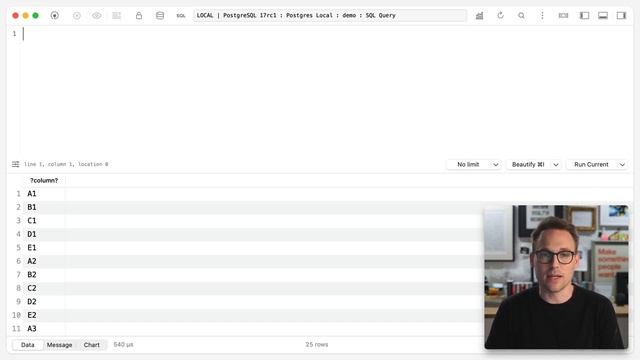Expand the arrow beside Beautify
Screen dimensions: 640x360
(556, 164)
